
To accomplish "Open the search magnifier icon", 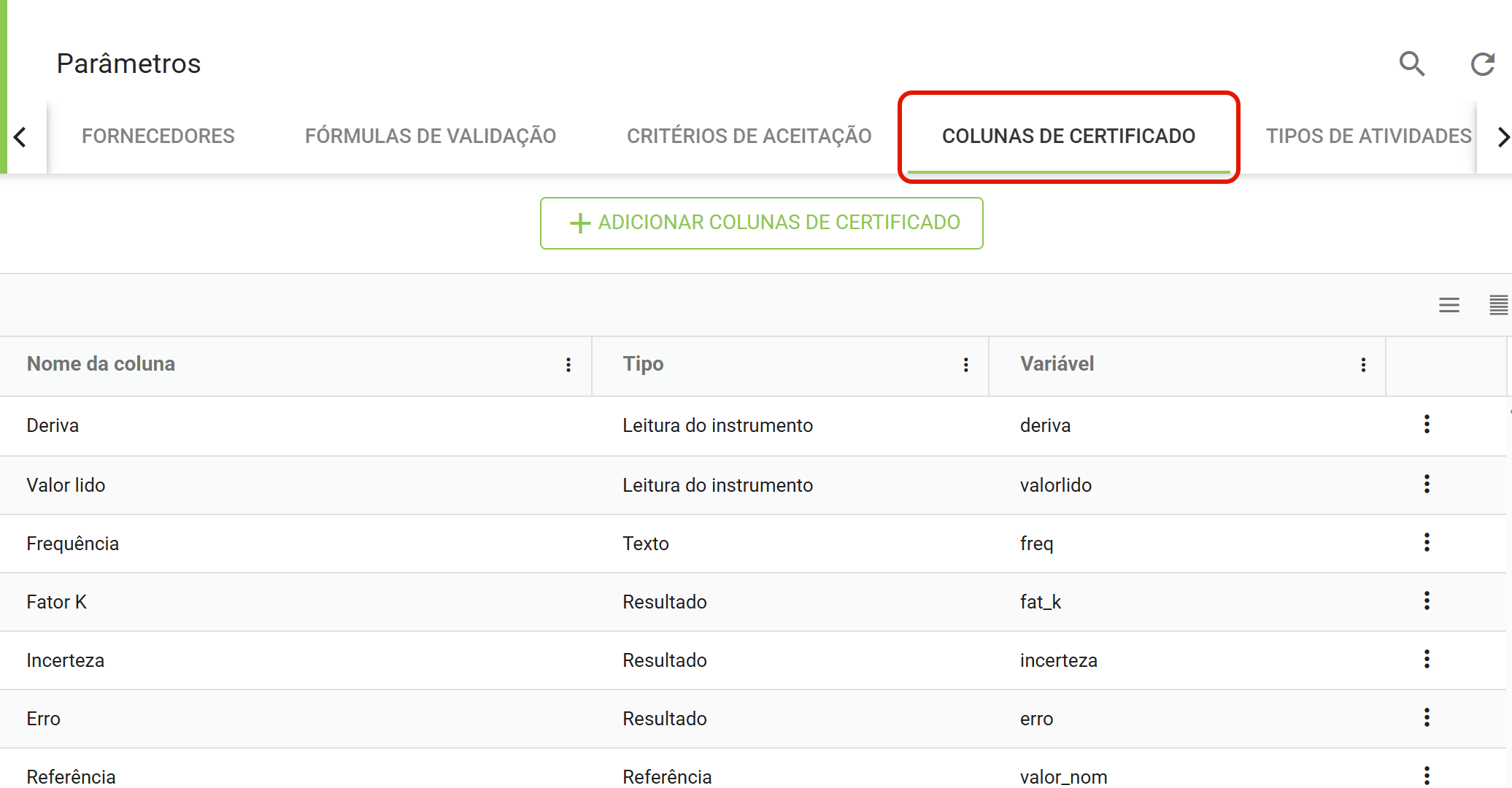I will click(1412, 64).
